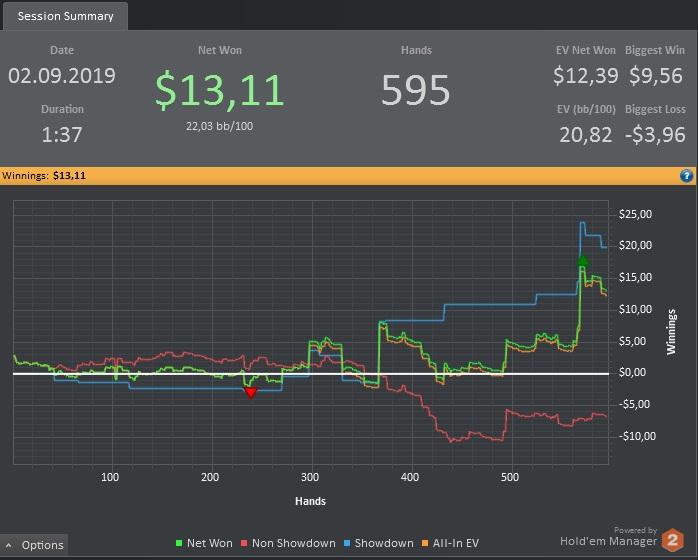Click the orange All-In EV legend swatch
698x560 pixels.
[x=425, y=543]
